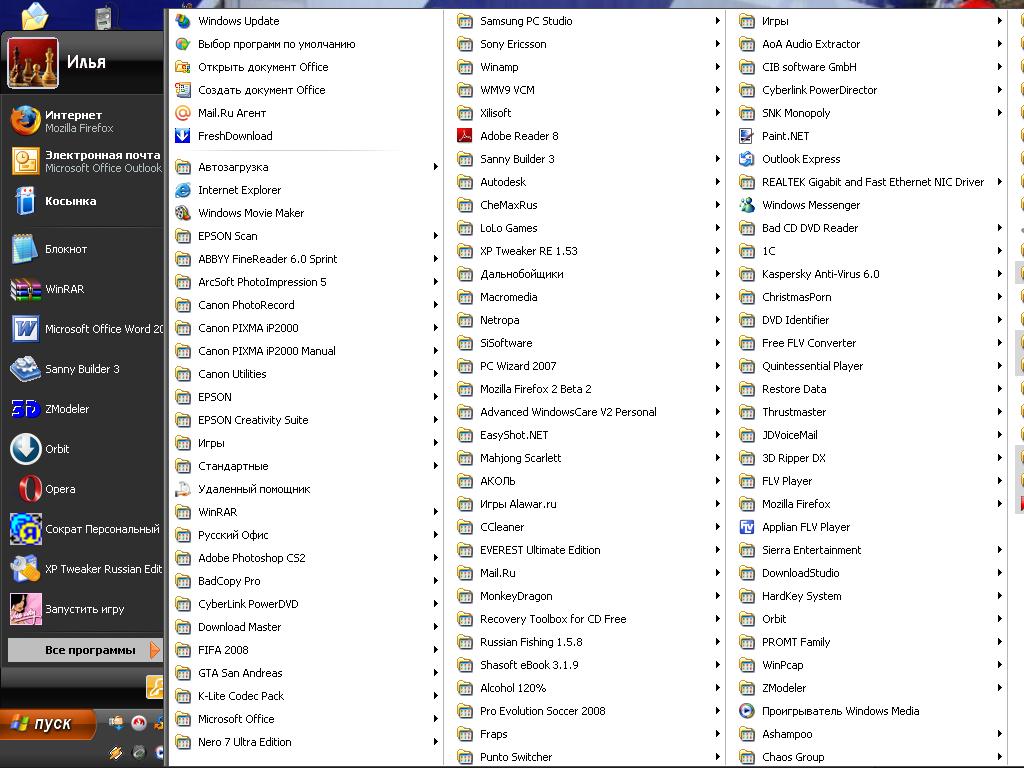
Task: Launch Orbit downloader icon in left pane
Action: pos(25,449)
